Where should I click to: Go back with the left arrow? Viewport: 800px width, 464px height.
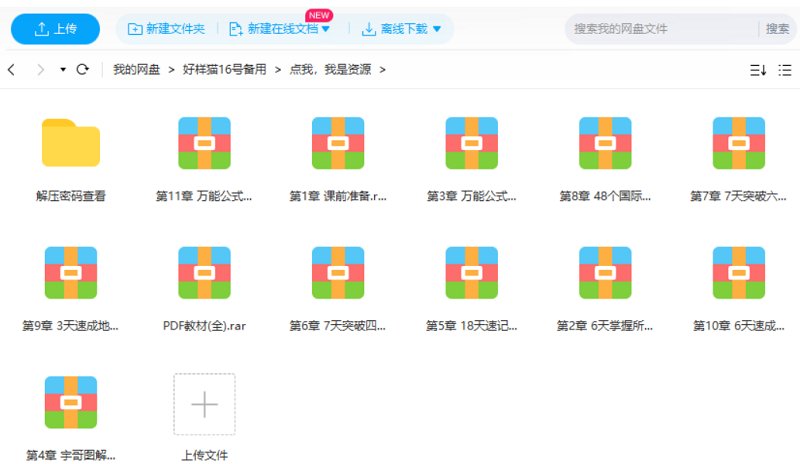point(11,70)
